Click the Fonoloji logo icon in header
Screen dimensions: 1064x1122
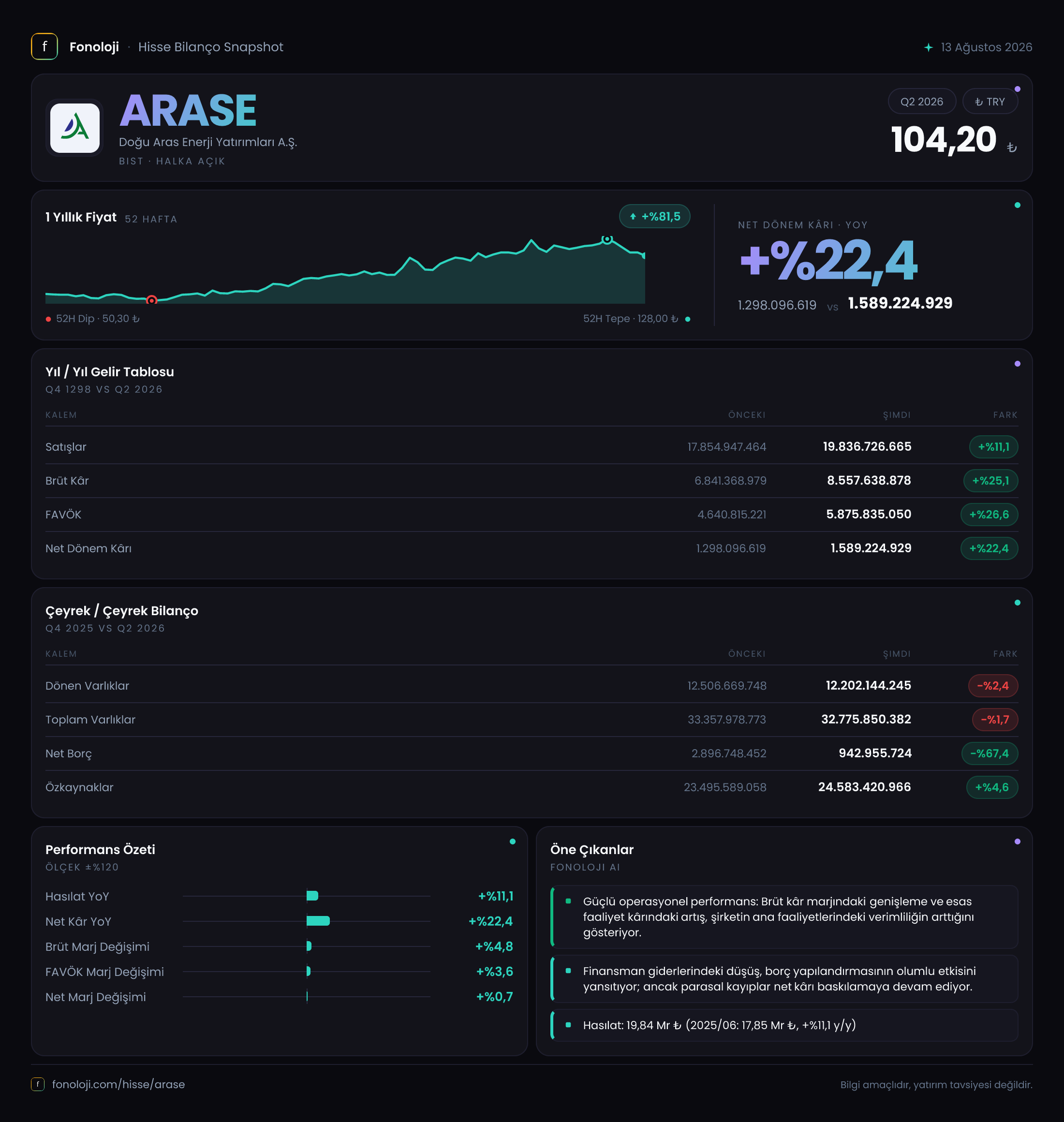click(44, 46)
